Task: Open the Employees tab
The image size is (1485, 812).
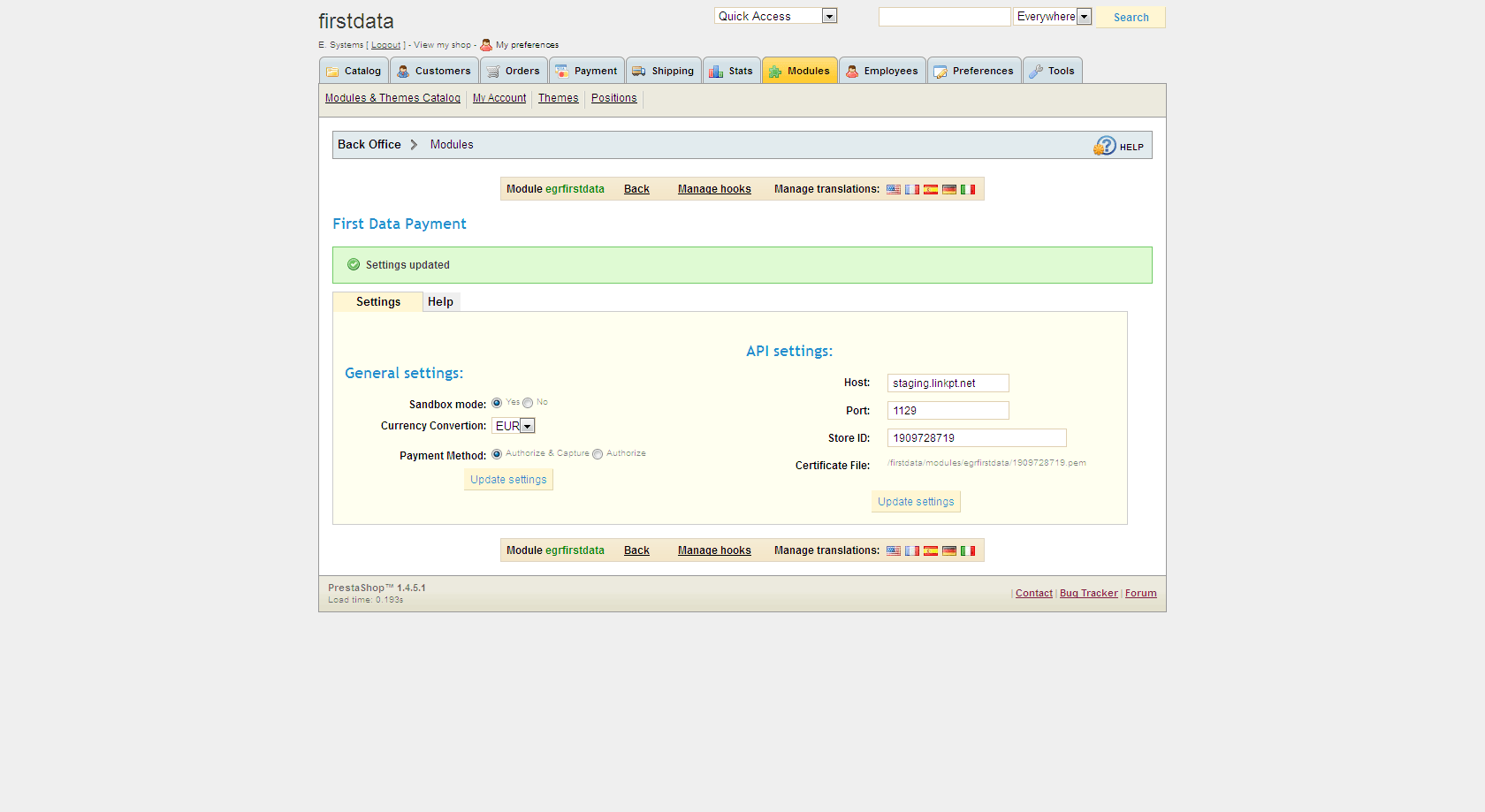Action: click(882, 71)
